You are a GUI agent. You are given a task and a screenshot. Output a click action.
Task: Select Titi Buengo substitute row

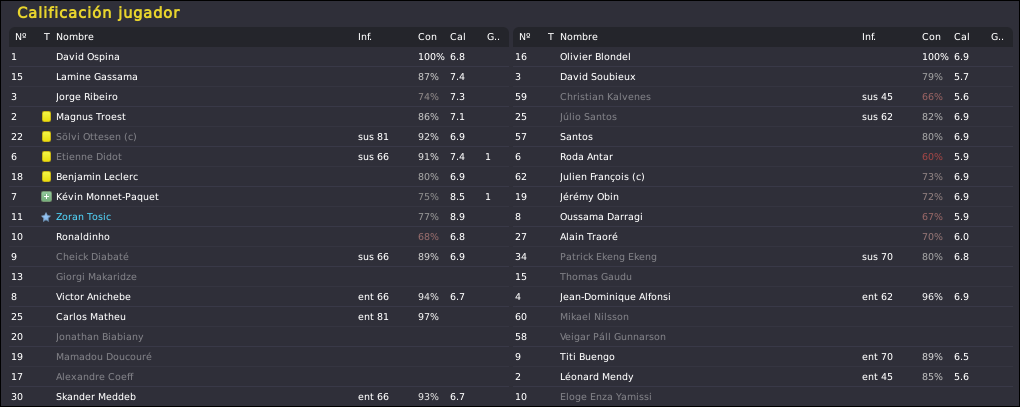[x=762, y=357]
